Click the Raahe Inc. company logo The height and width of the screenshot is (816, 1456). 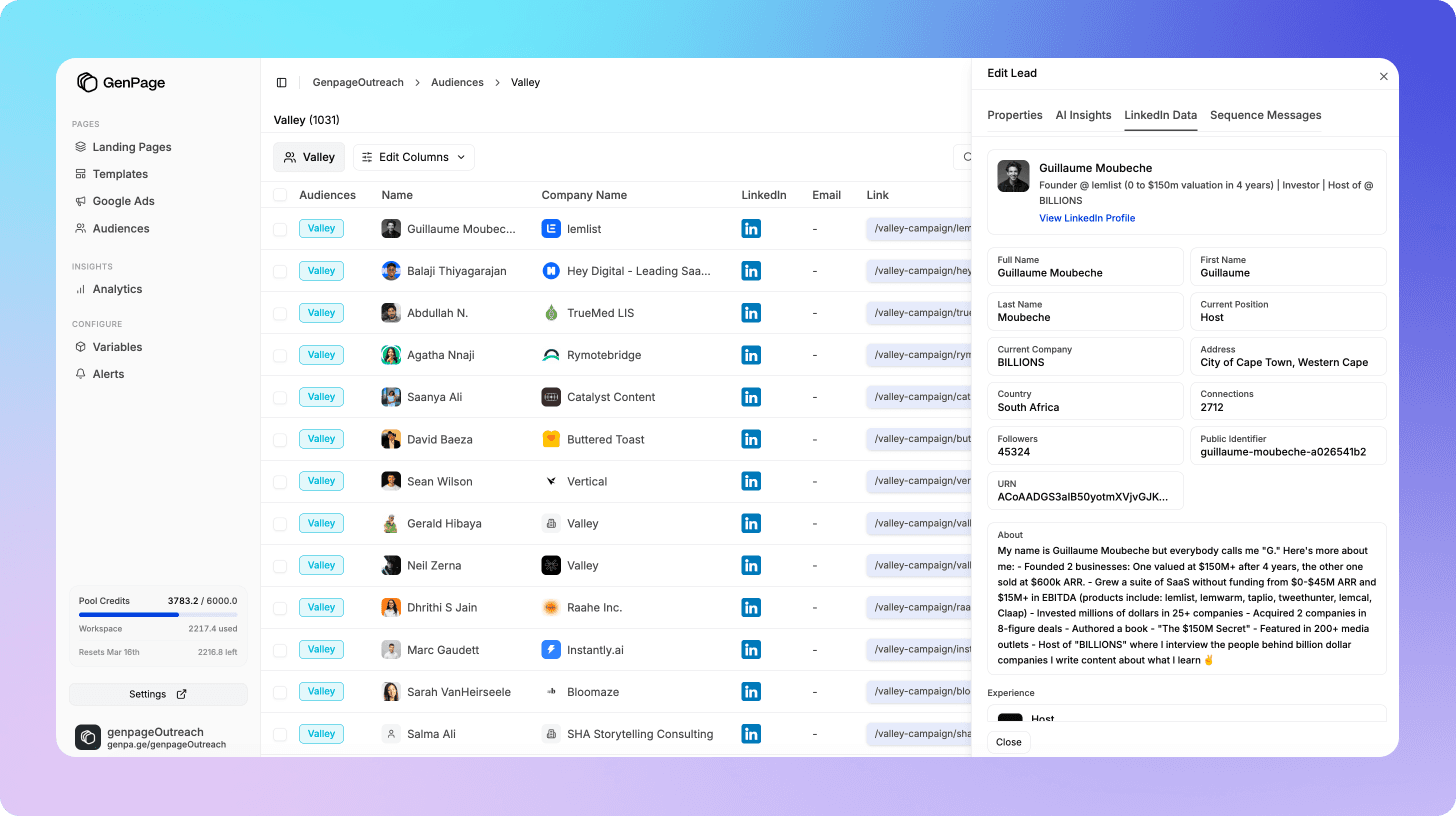coord(551,607)
